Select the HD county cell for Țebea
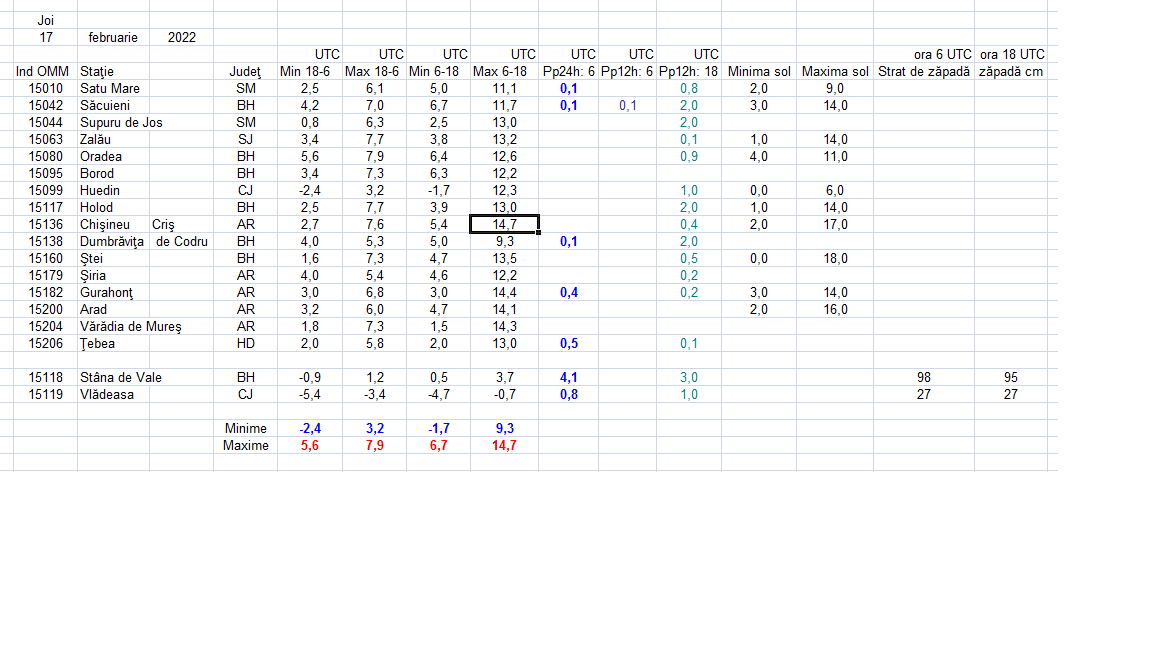The height and width of the screenshot is (648, 1152). coord(245,342)
